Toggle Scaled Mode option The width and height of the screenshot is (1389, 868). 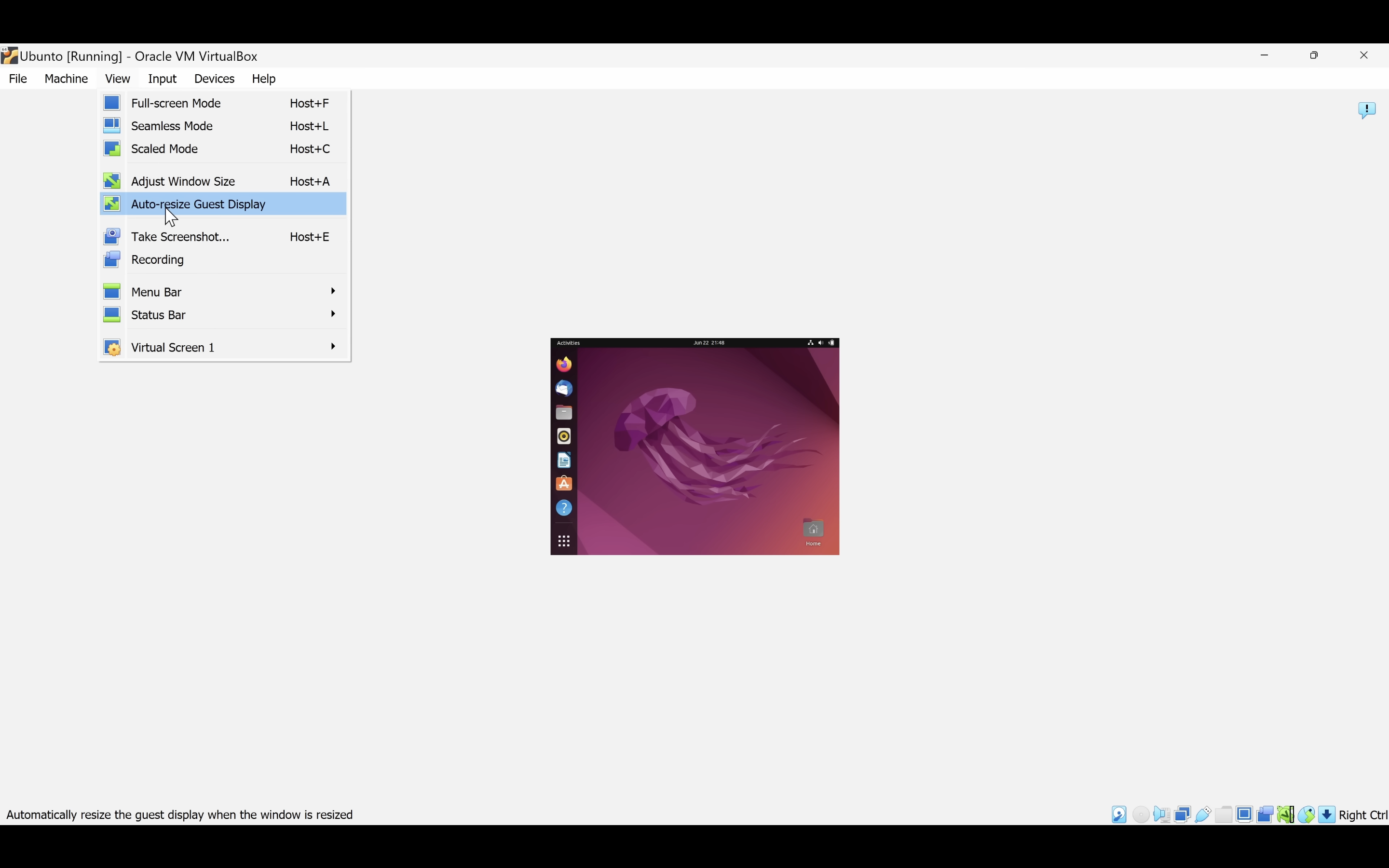pos(164,149)
